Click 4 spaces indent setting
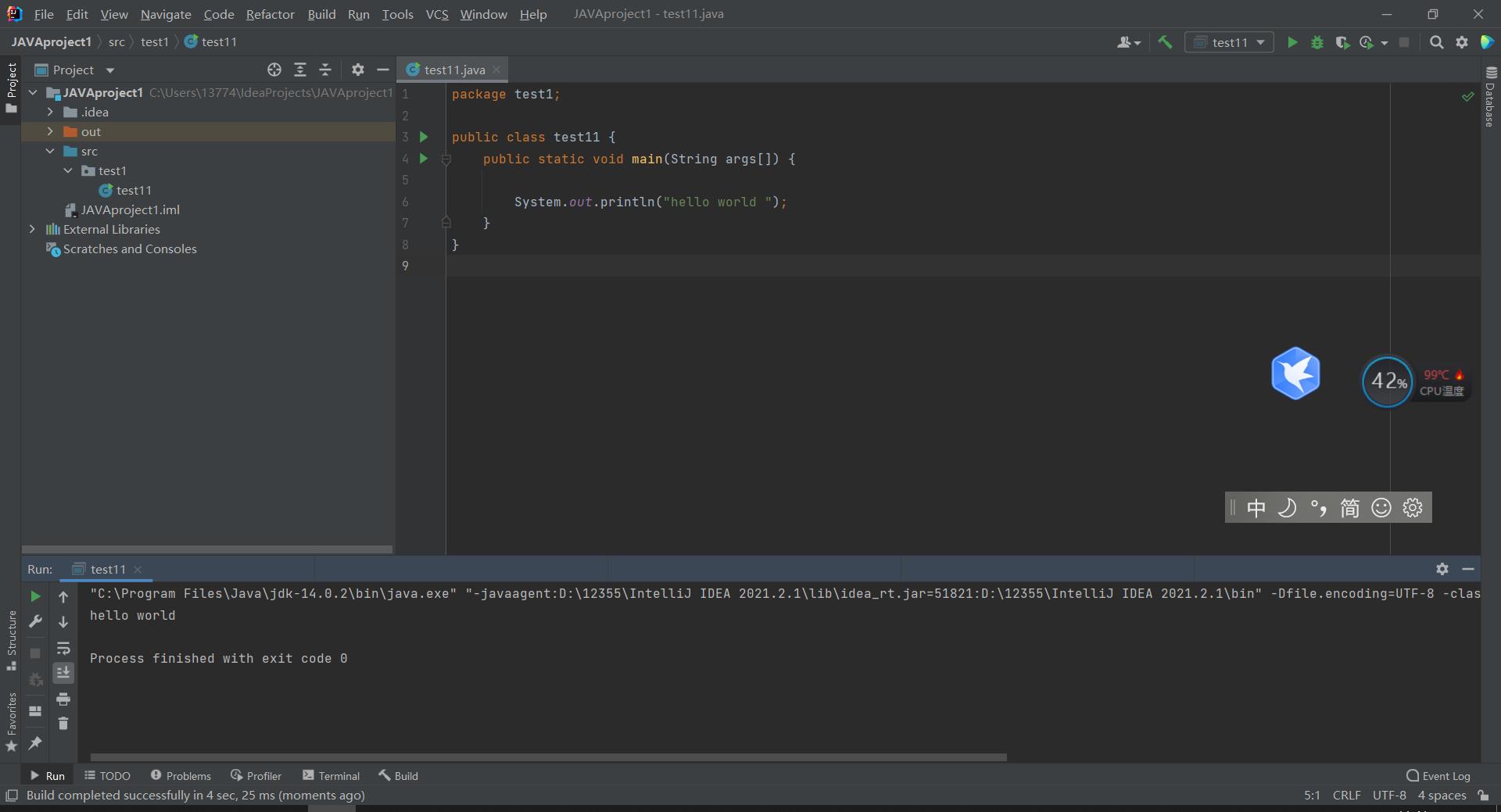 pos(1442,795)
